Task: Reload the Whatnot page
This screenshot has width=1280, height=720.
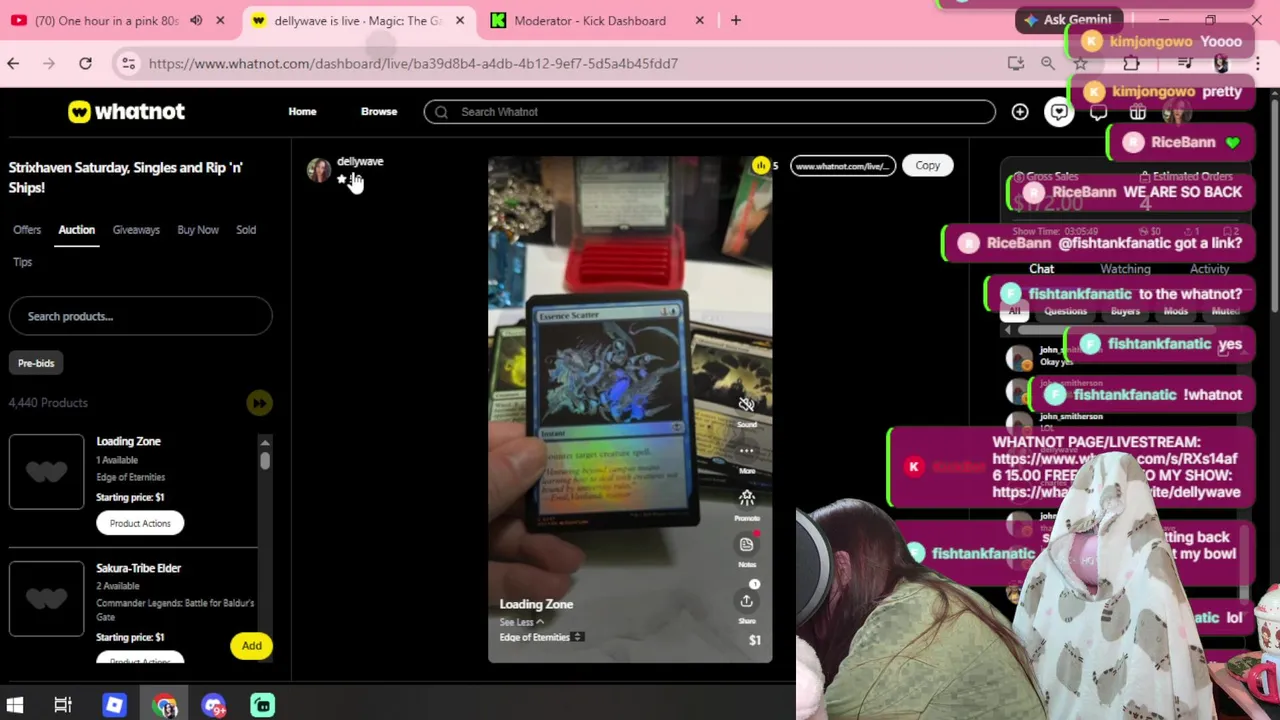Action: pos(85,63)
